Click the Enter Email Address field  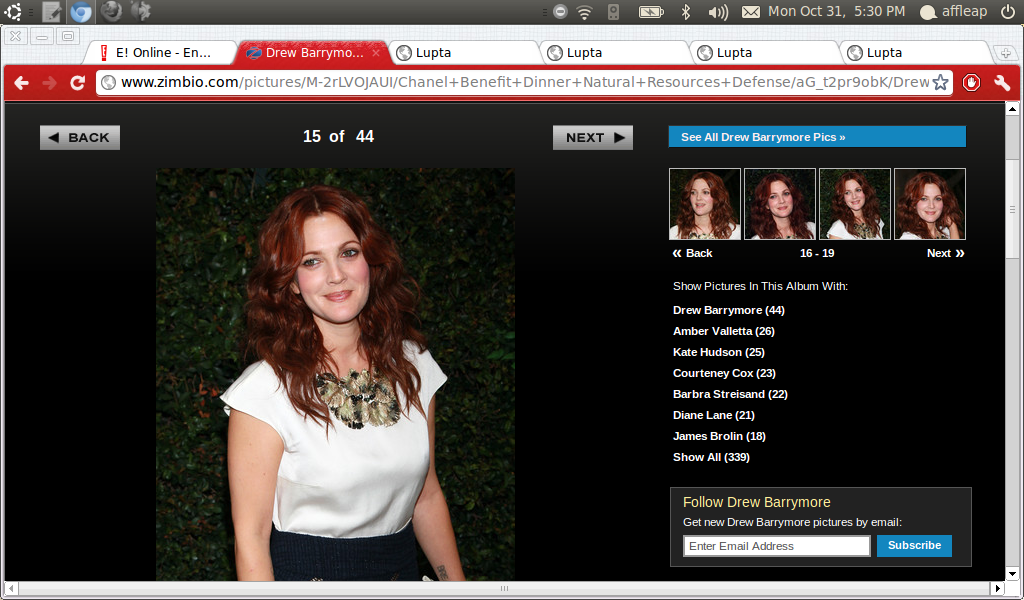[776, 546]
